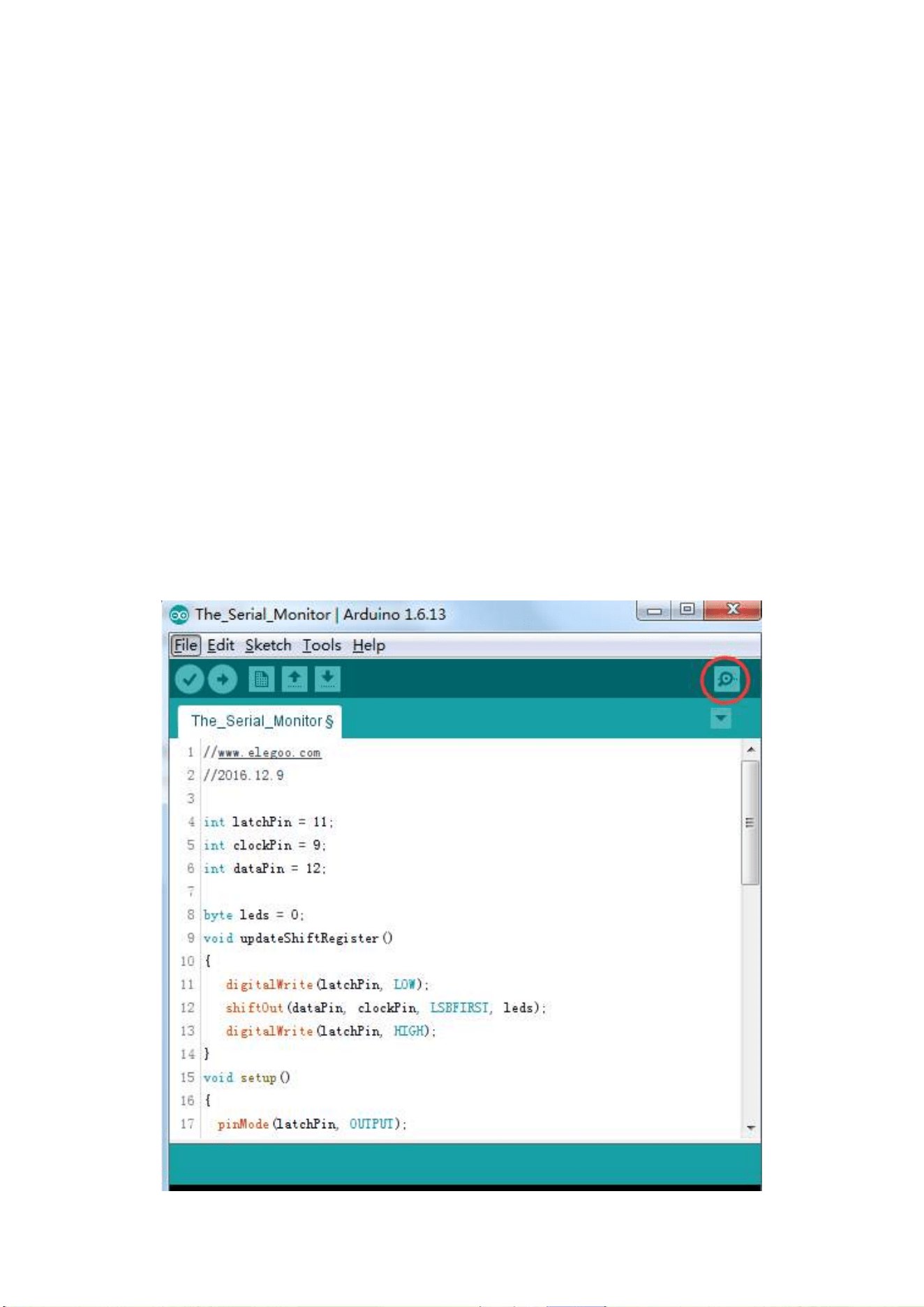Click line "byte leds = 0;"

[253, 915]
